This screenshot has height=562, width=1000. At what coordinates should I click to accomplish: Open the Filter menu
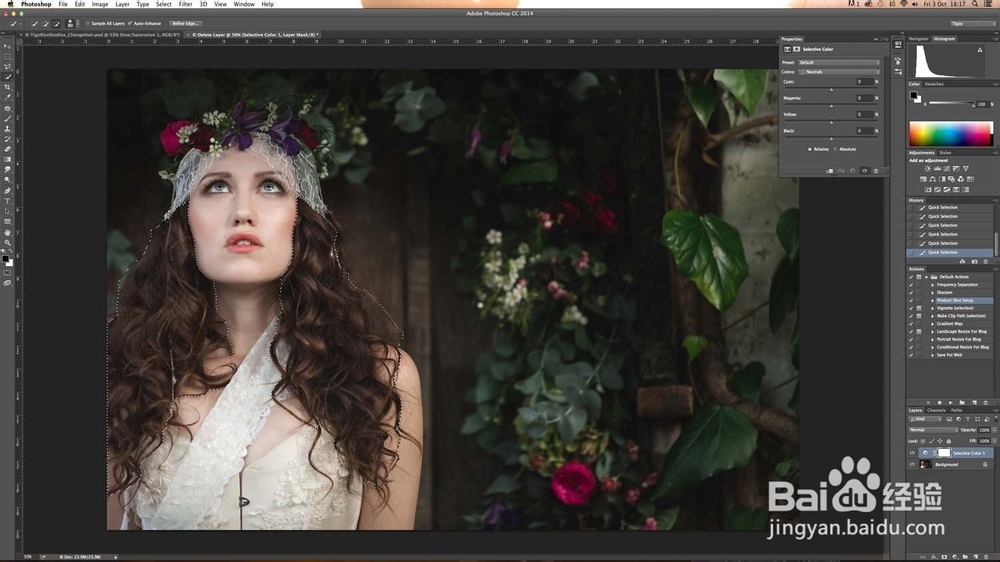186,4
